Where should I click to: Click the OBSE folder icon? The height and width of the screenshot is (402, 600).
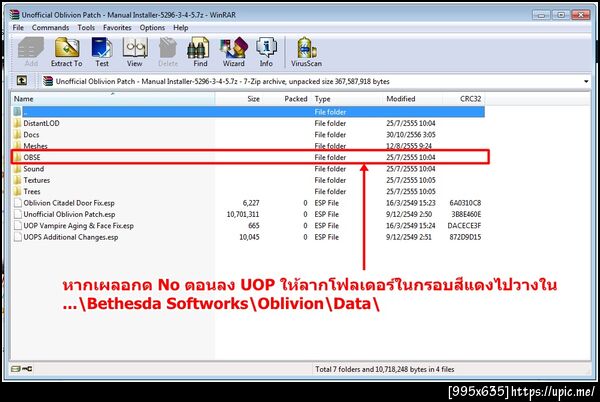pos(17,157)
